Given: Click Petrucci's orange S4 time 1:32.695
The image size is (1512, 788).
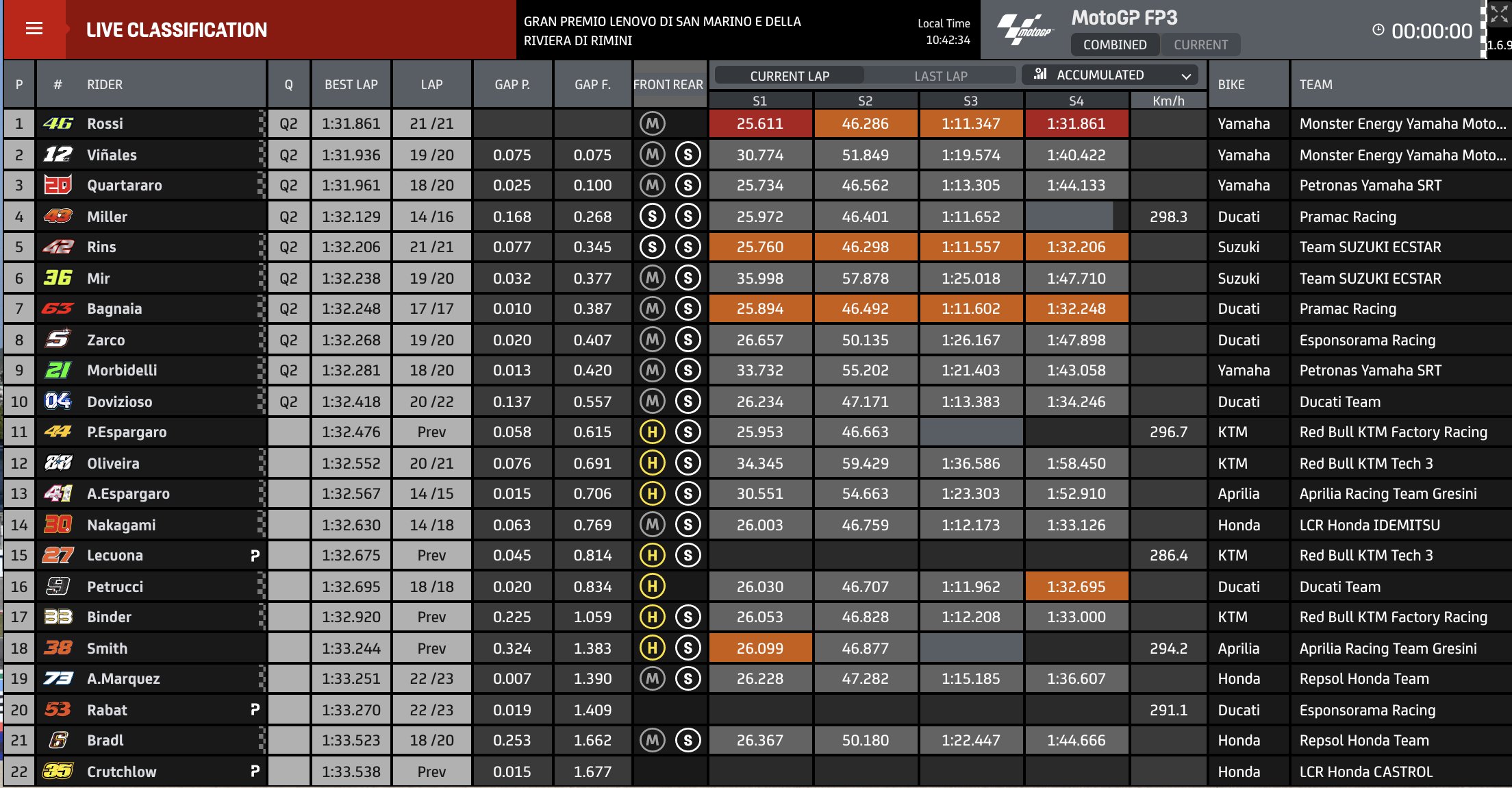Looking at the screenshot, I should tap(1076, 587).
